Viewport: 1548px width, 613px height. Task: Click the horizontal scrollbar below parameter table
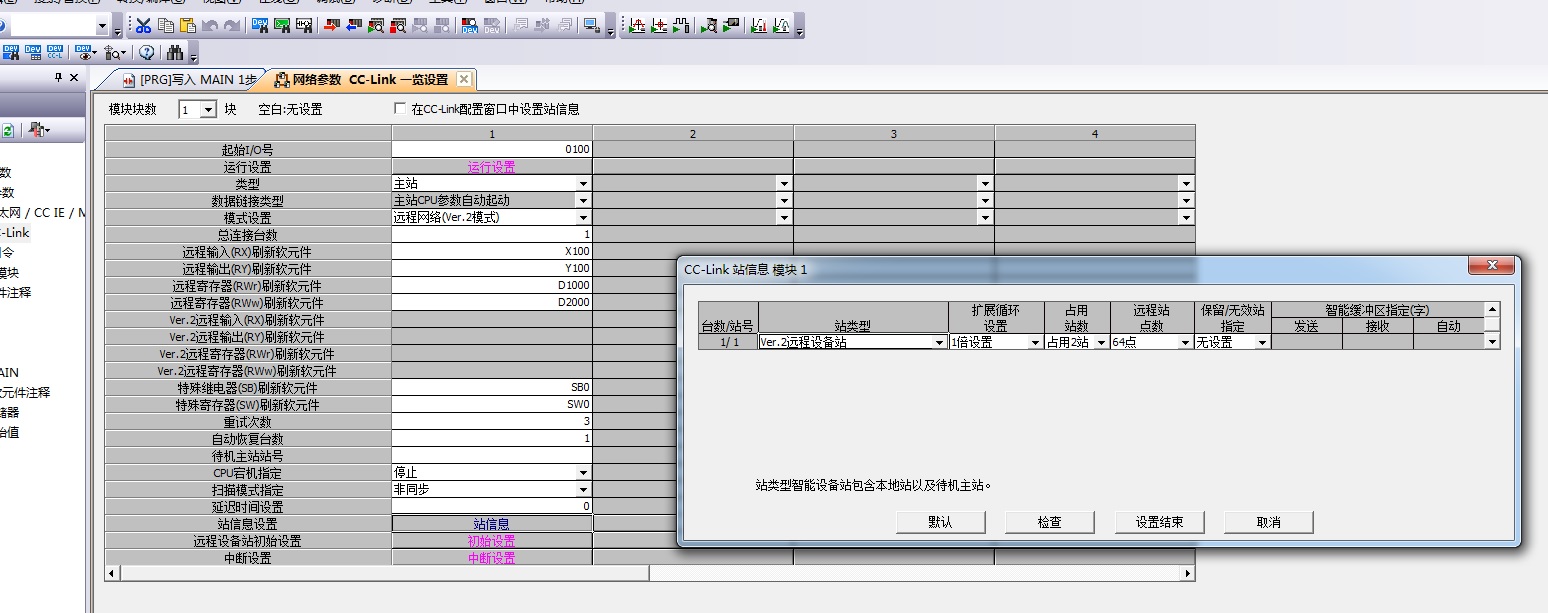[380, 574]
